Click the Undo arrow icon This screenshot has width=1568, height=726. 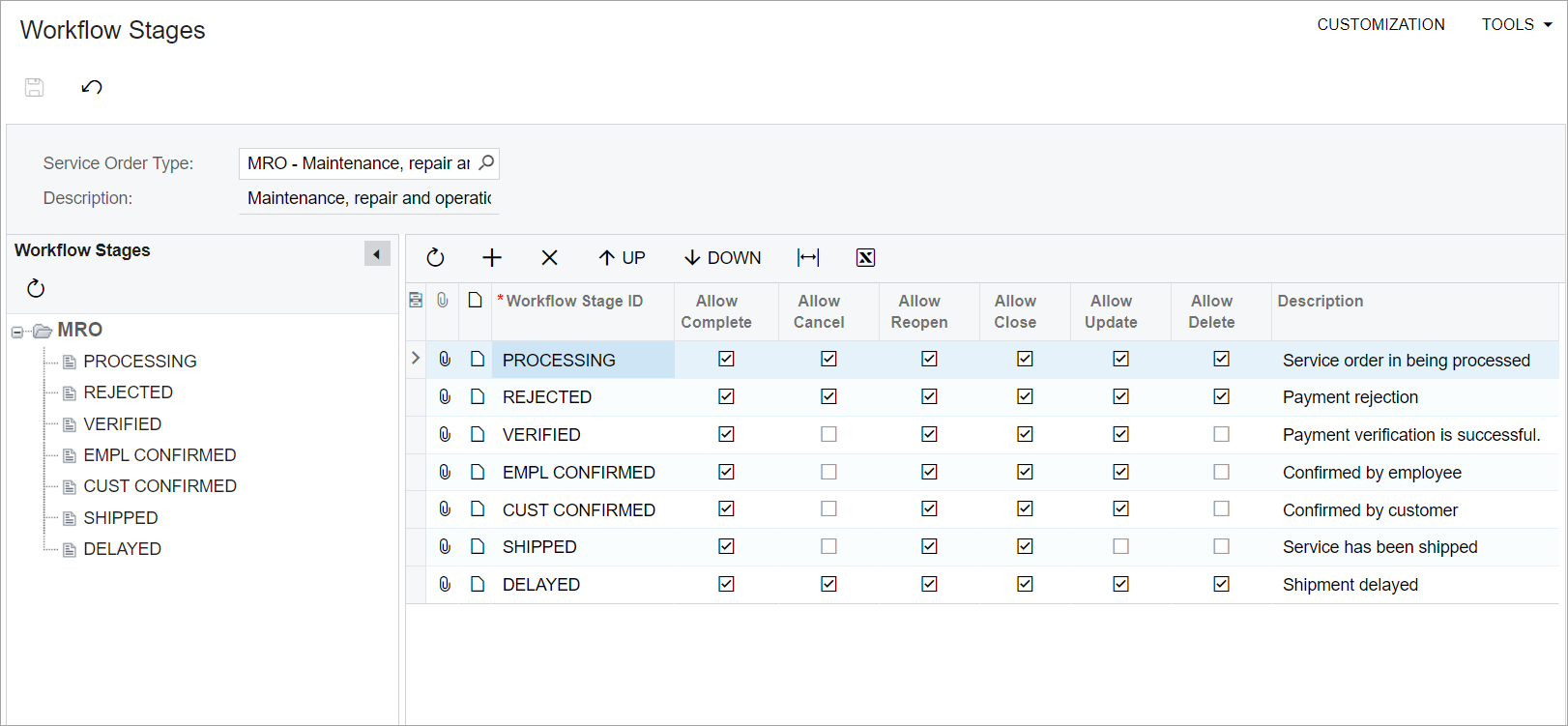[x=92, y=87]
